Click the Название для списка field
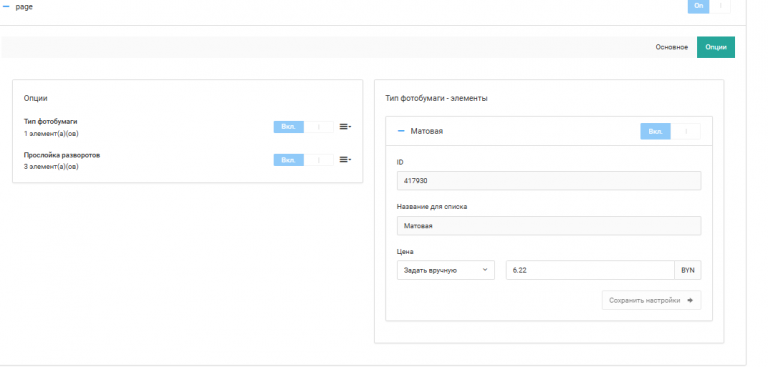The image size is (768, 367). [x=549, y=226]
